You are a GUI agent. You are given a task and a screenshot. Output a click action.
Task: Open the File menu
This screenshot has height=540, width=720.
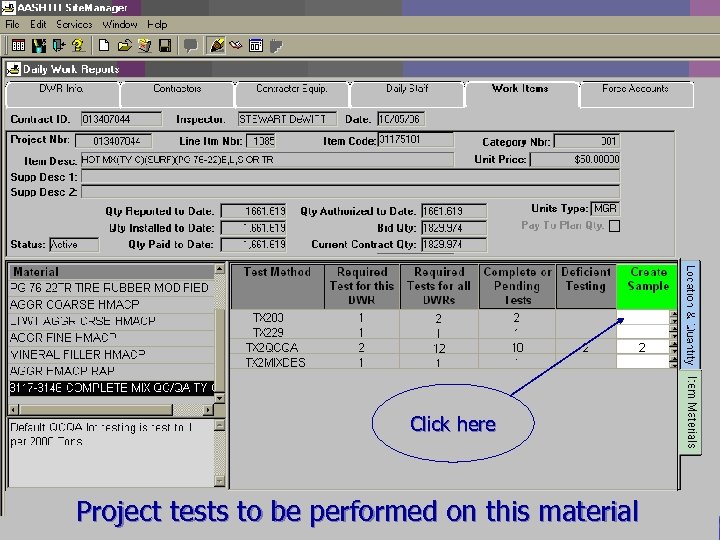12,24
